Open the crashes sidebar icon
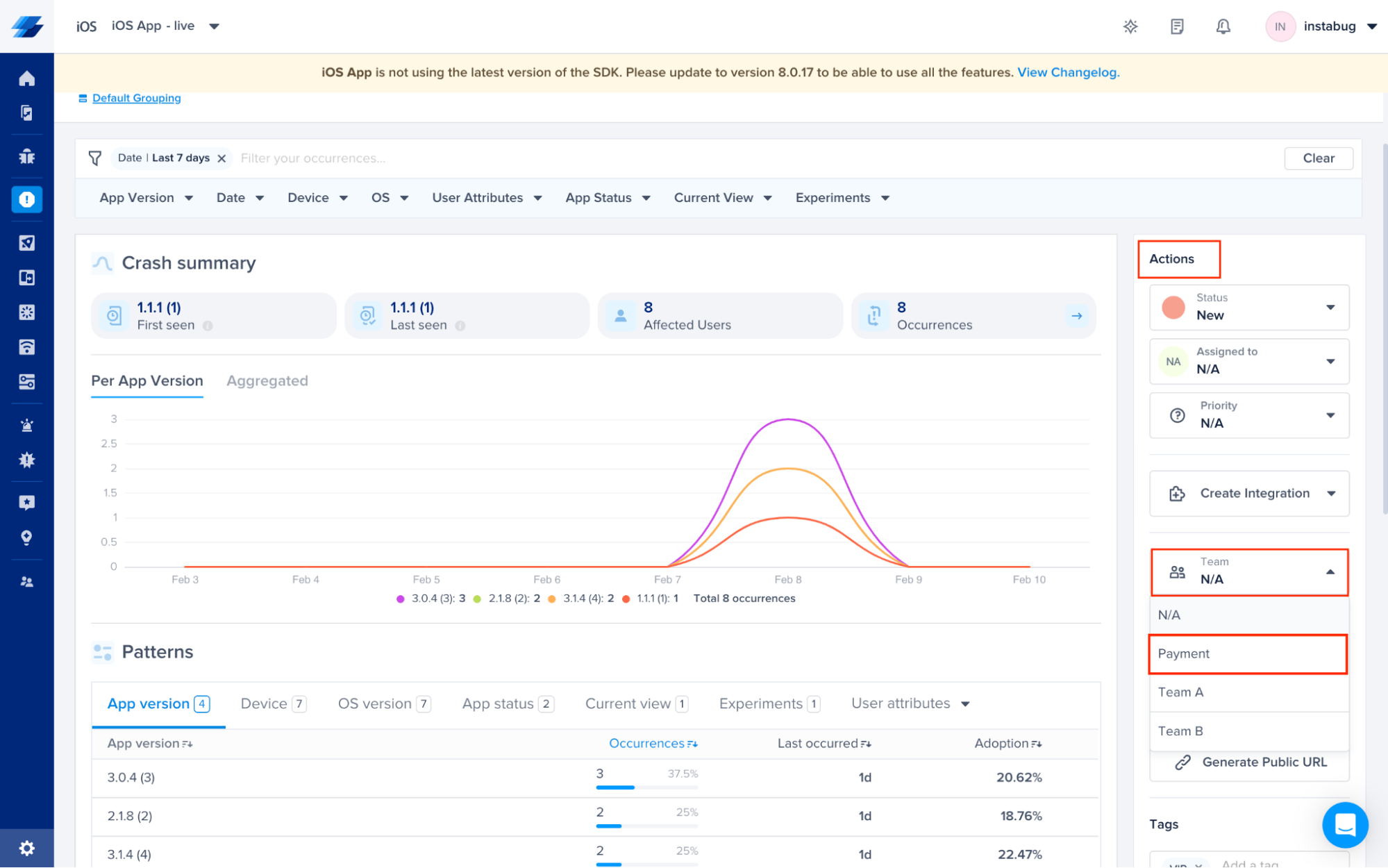Screen dimensions: 1388x868 26,200
